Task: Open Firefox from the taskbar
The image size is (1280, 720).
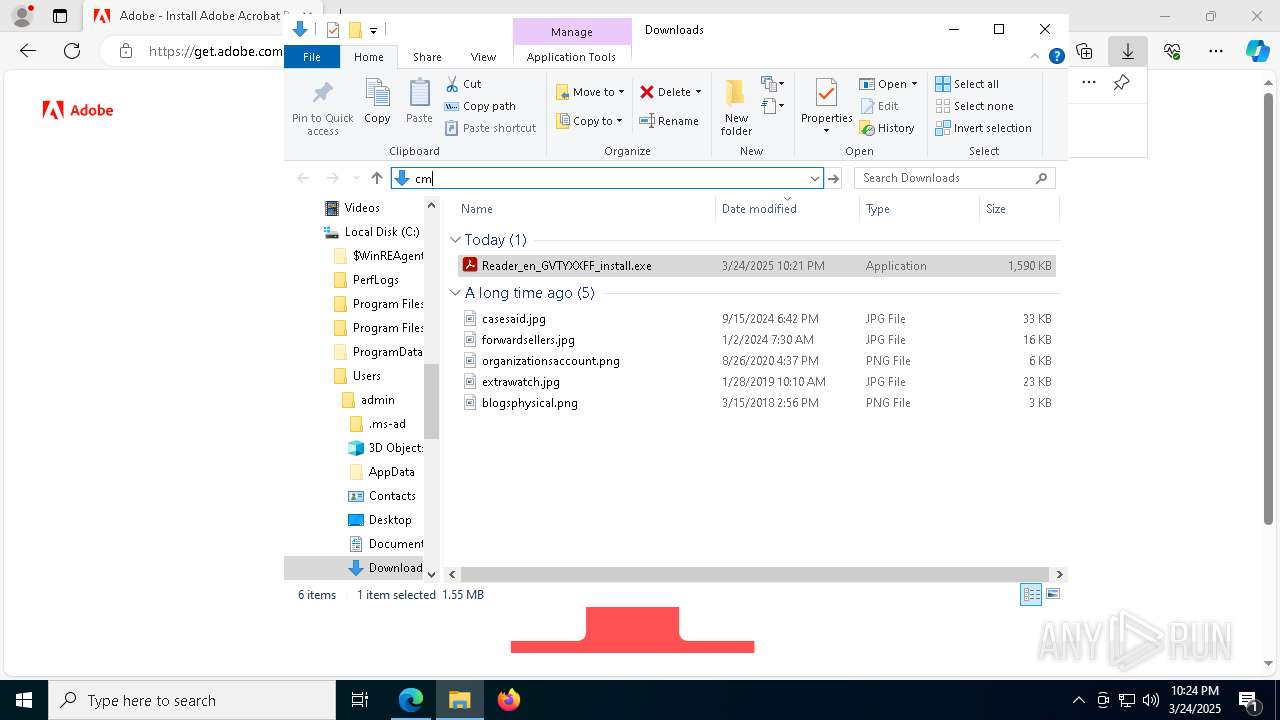Action: click(509, 700)
